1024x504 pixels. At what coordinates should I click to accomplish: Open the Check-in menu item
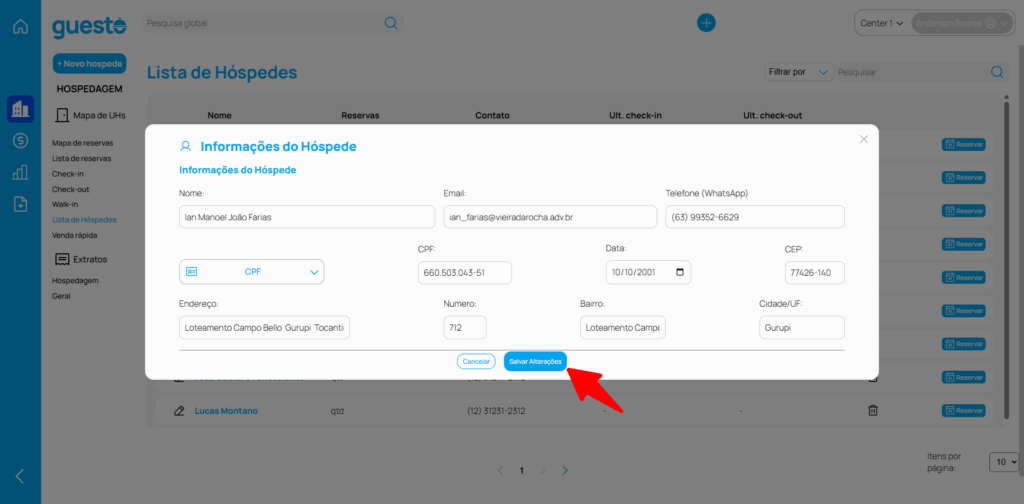(68, 173)
